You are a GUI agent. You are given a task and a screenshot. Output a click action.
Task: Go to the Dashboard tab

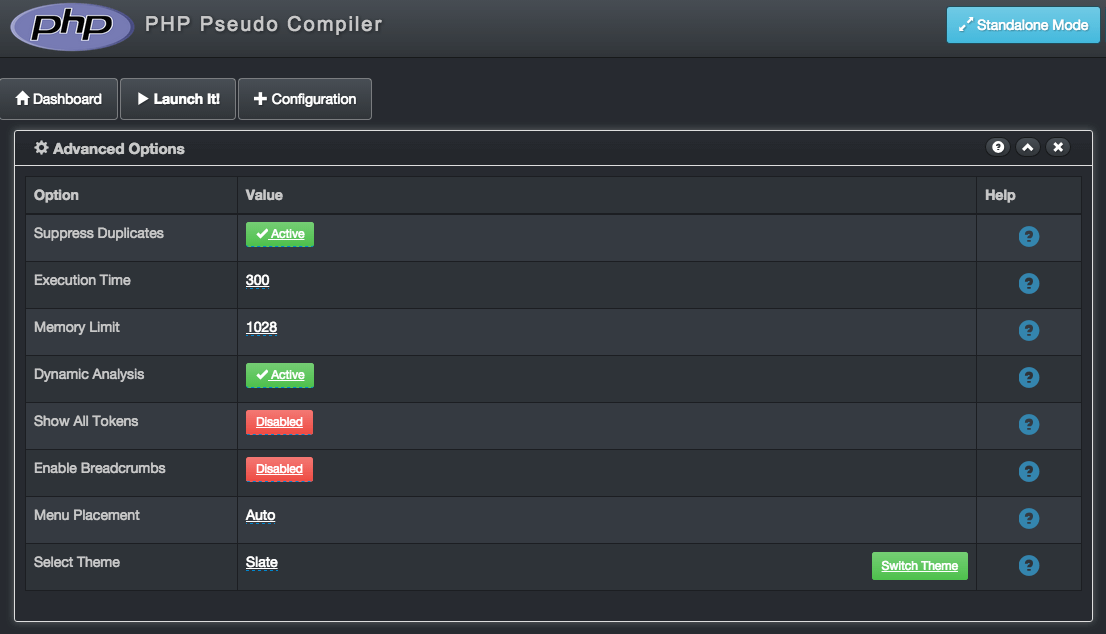point(59,99)
